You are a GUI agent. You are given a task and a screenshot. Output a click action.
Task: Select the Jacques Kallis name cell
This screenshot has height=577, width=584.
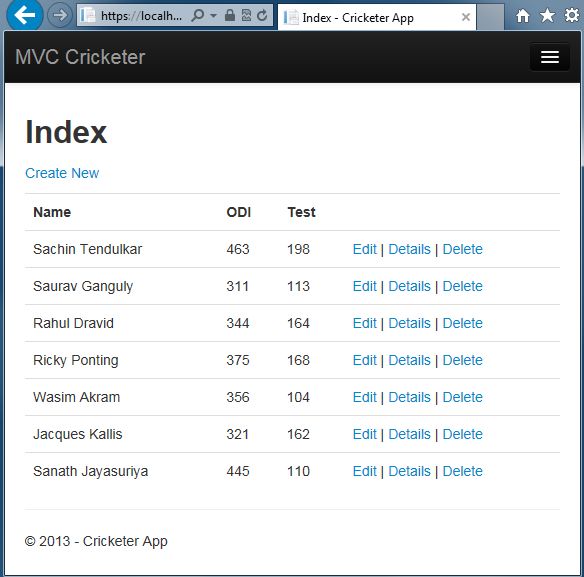pos(77,434)
